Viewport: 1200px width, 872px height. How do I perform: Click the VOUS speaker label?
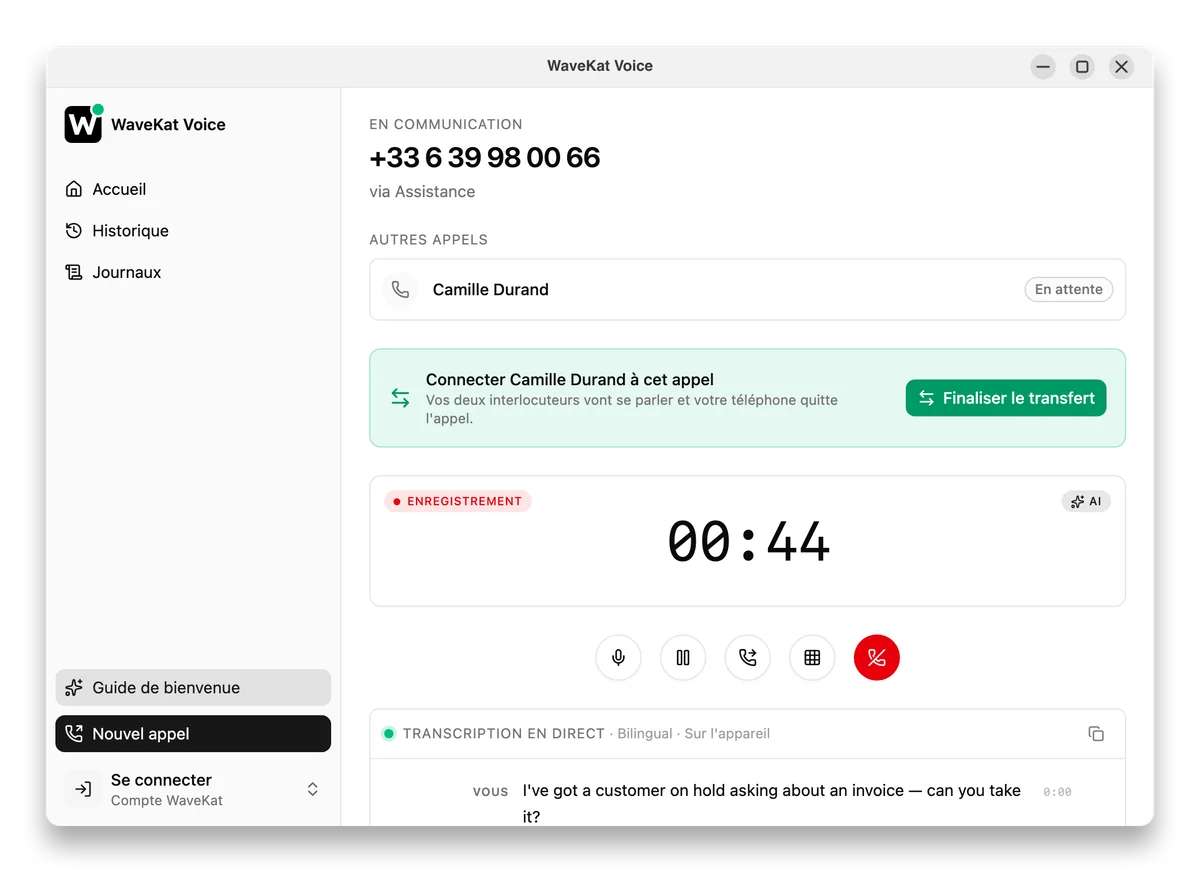pos(490,792)
